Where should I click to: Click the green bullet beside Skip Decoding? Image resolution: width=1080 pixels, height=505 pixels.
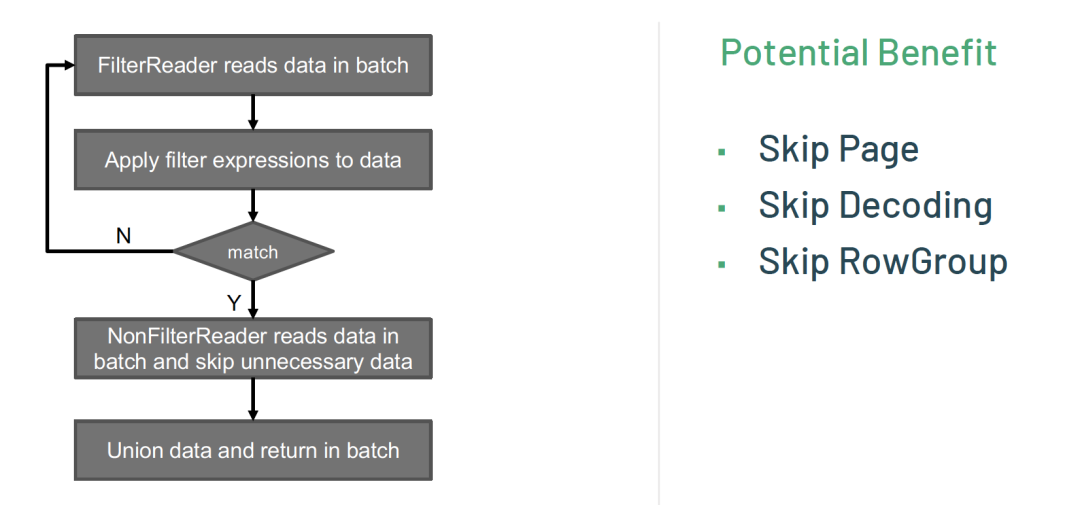pyautogui.click(x=722, y=207)
